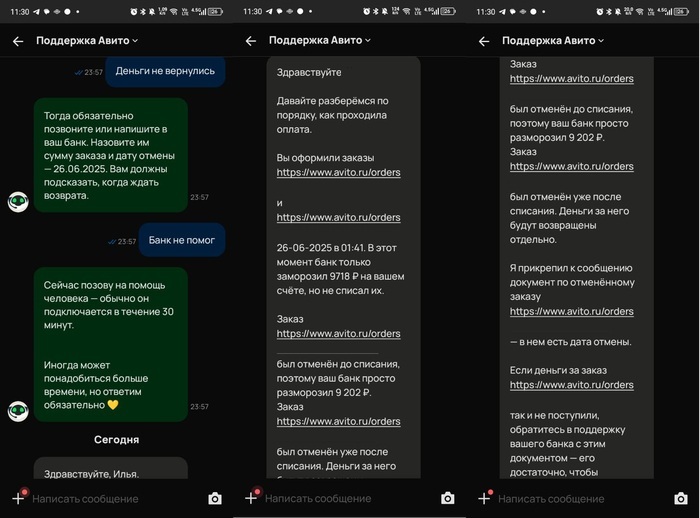Tap battery indicator above 'Деньги не вернулись' chat

pyautogui.click(x=215, y=12)
